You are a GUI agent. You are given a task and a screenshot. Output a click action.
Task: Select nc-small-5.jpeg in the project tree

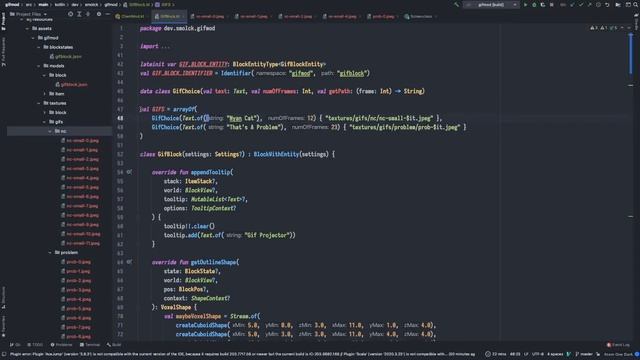80,187
